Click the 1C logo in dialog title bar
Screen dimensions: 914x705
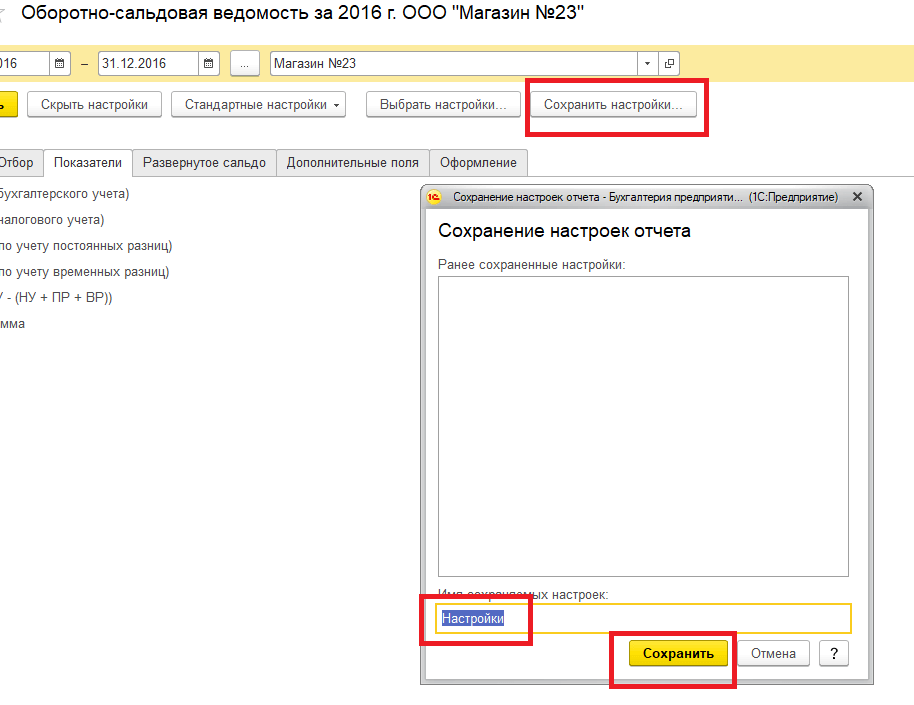(435, 197)
